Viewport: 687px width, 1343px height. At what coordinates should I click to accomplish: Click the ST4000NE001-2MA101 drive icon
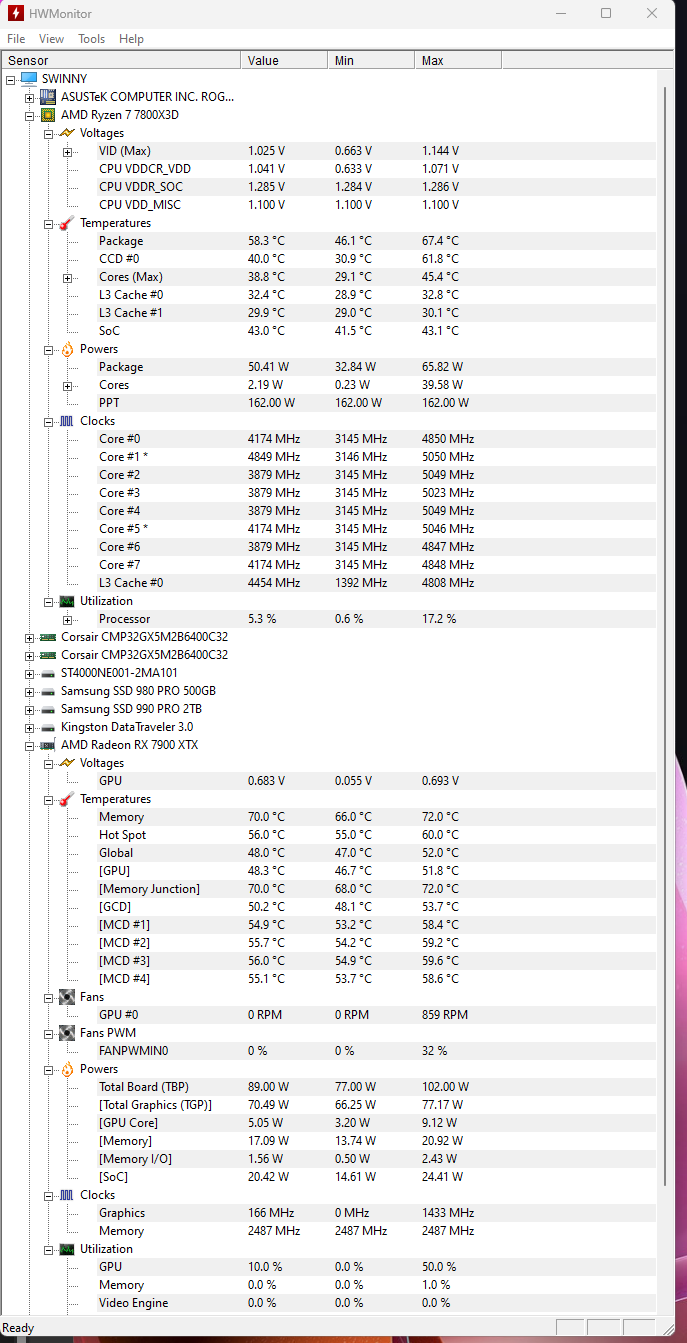(48, 673)
